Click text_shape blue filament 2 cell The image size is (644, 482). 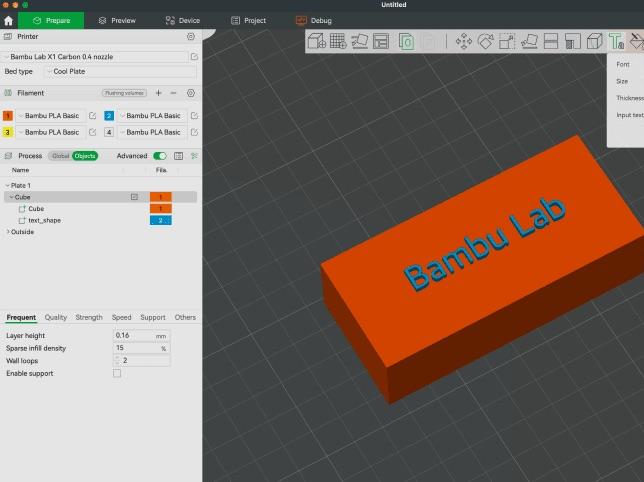coord(161,220)
